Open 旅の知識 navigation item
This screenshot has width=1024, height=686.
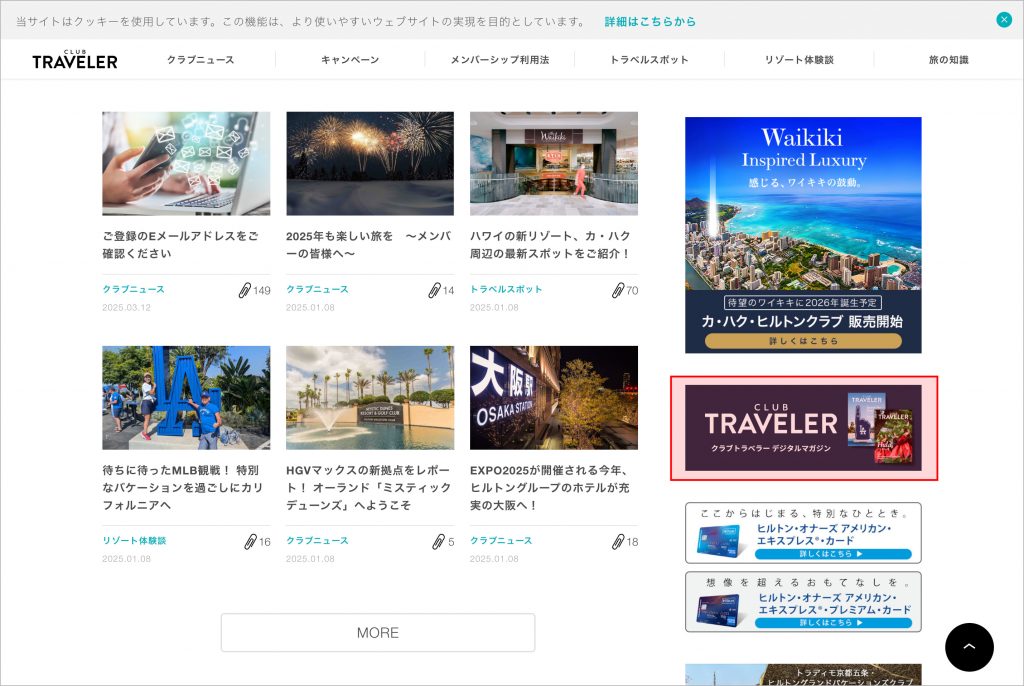[948, 60]
